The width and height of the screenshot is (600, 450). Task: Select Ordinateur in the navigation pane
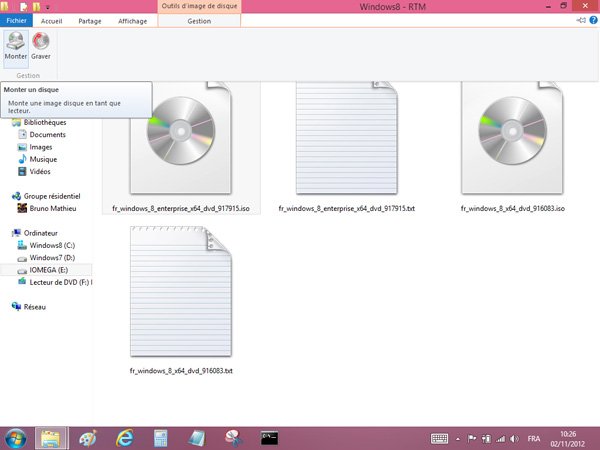tap(41, 233)
